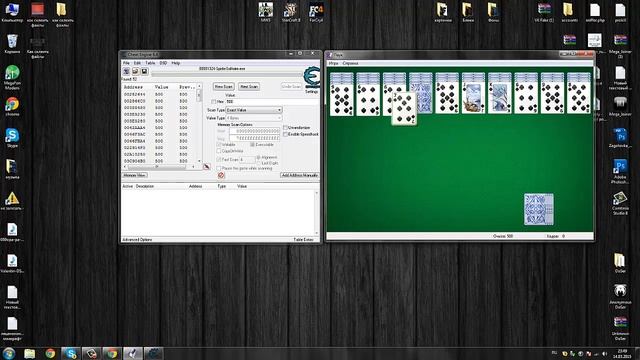The width and height of the screenshot is (640, 360).
Task: Open the Computer desktop icon
Action: pyautogui.click(x=12, y=12)
